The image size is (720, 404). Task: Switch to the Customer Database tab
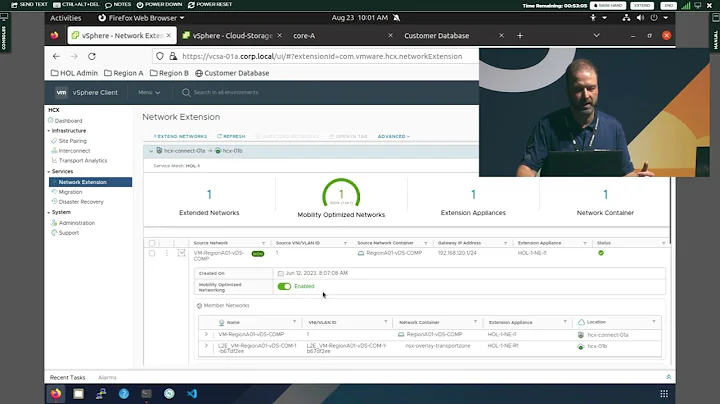[x=453, y=35]
